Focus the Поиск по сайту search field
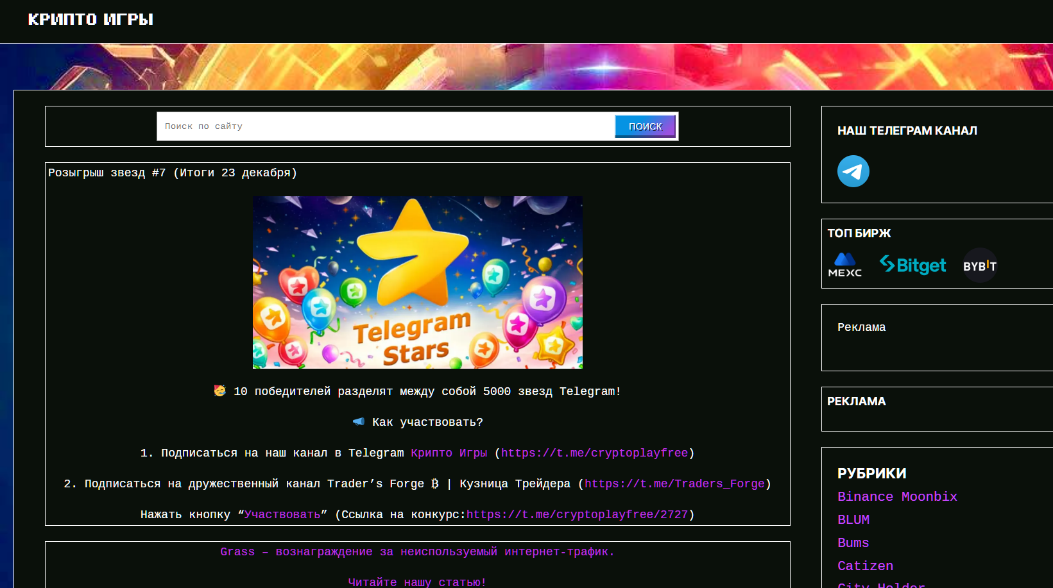 386,126
